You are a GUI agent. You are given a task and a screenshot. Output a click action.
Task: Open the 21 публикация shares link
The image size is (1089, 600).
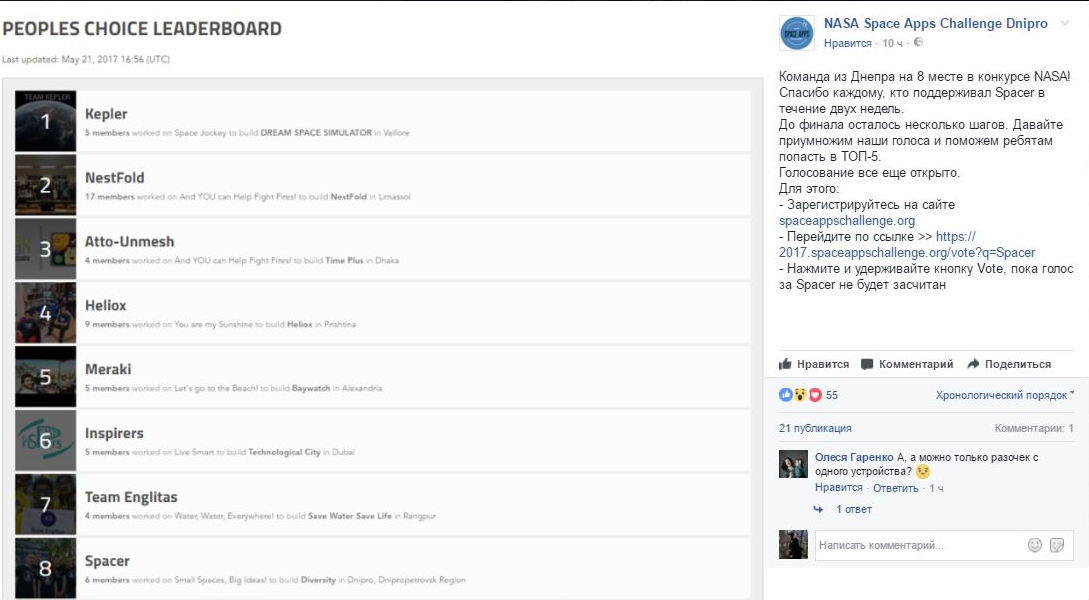tap(815, 428)
